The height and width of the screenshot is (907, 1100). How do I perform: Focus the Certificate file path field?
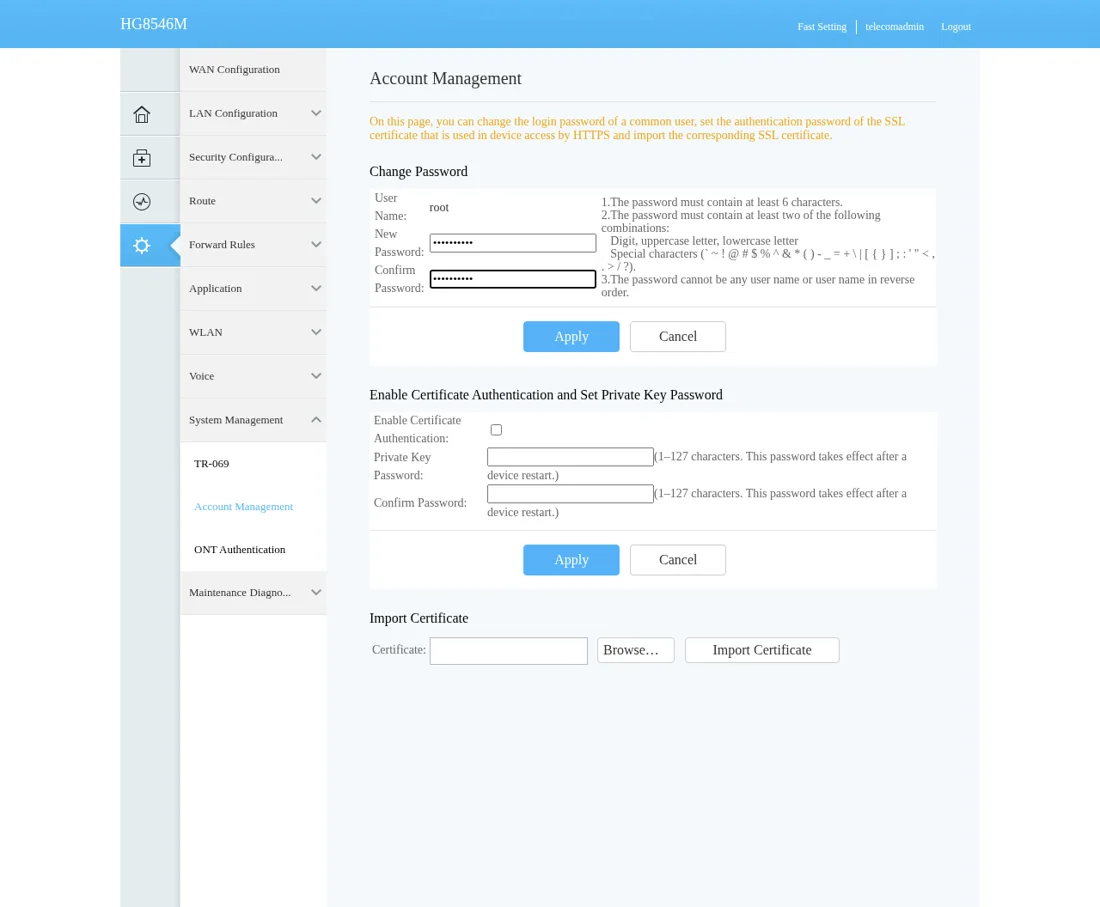[509, 651]
